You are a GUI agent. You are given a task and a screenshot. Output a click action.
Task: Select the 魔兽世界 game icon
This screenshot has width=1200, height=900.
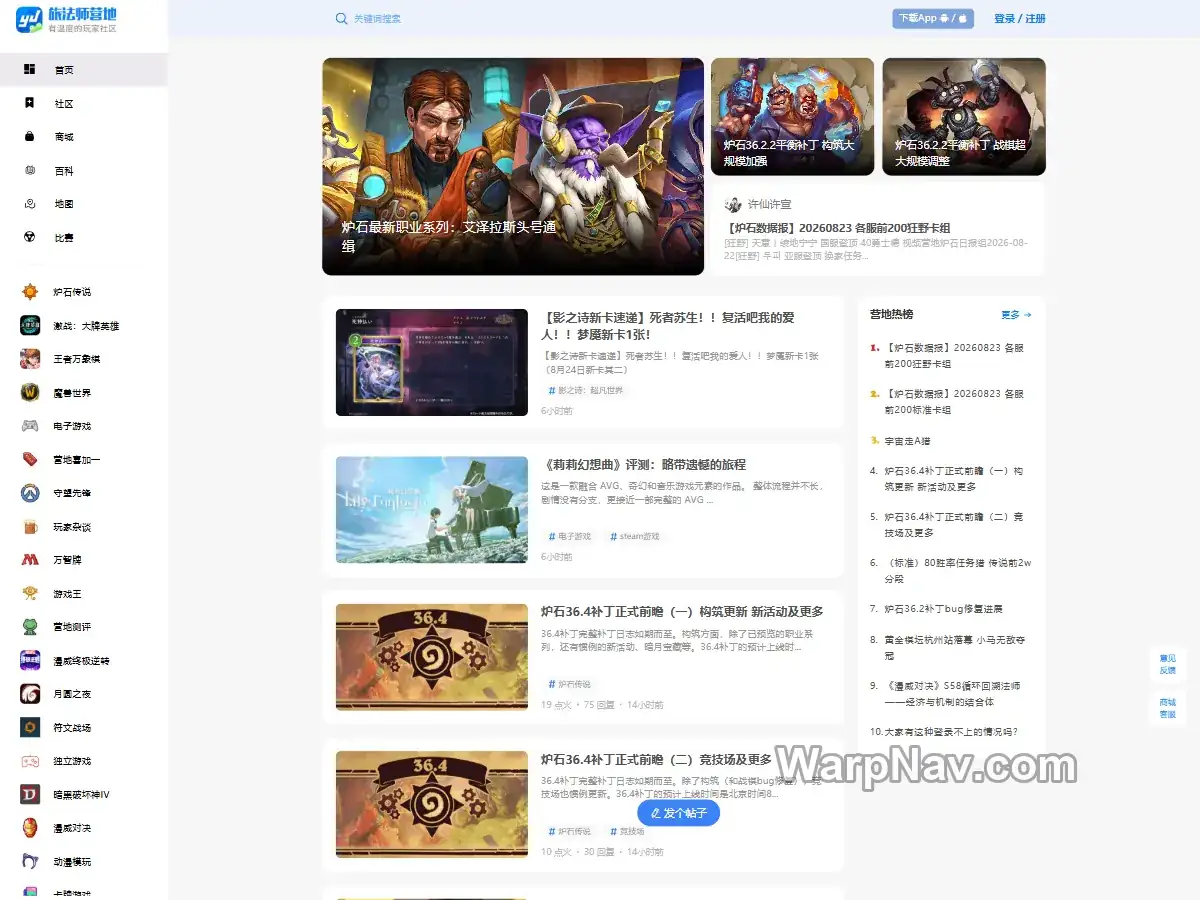point(30,392)
